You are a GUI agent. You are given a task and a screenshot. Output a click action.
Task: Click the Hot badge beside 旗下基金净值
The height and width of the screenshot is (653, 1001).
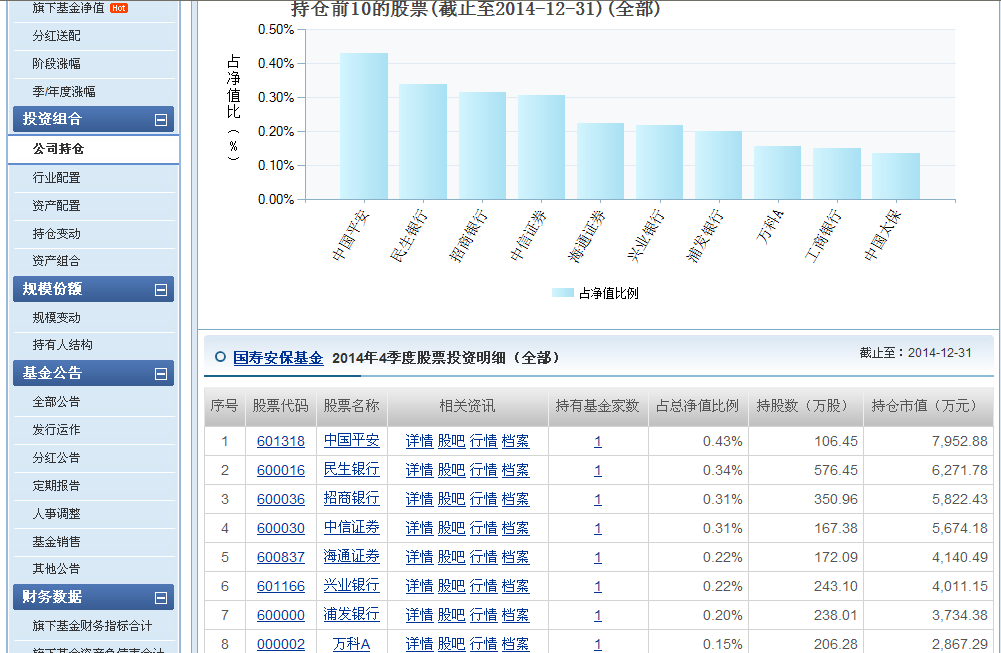pyautogui.click(x=119, y=8)
